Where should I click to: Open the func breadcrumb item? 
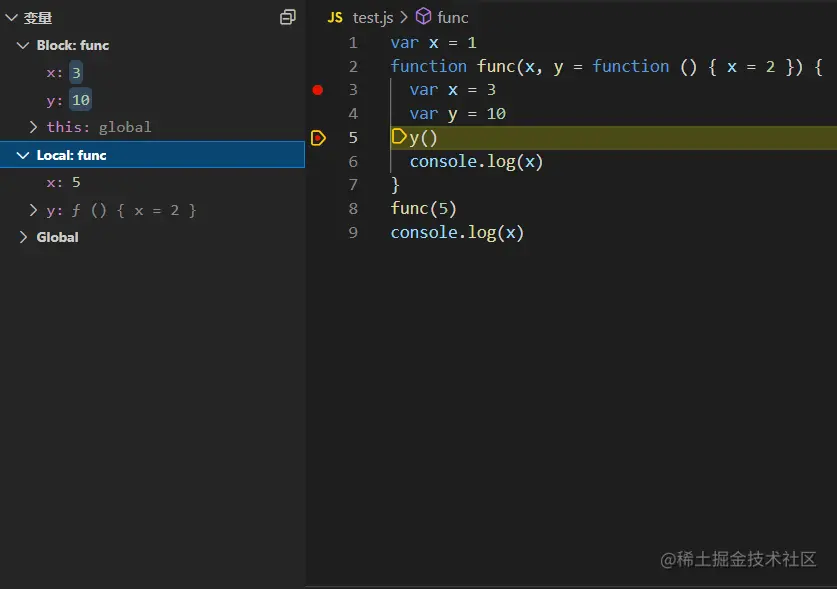coord(452,18)
